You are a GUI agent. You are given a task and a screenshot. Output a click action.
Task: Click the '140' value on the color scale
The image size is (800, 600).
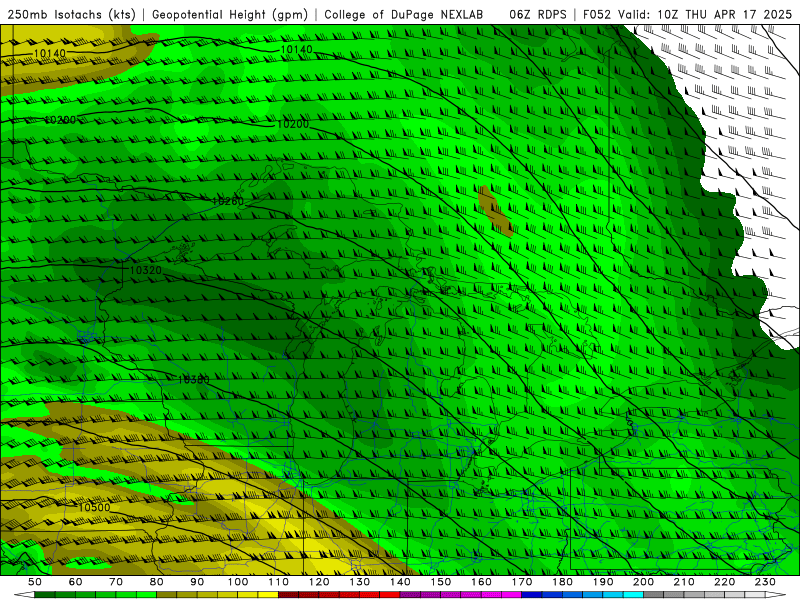400,582
